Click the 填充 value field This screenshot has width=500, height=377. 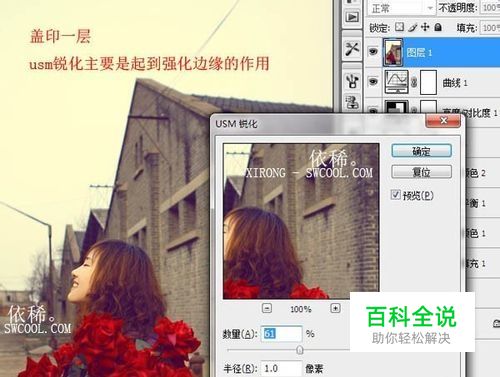pos(490,28)
